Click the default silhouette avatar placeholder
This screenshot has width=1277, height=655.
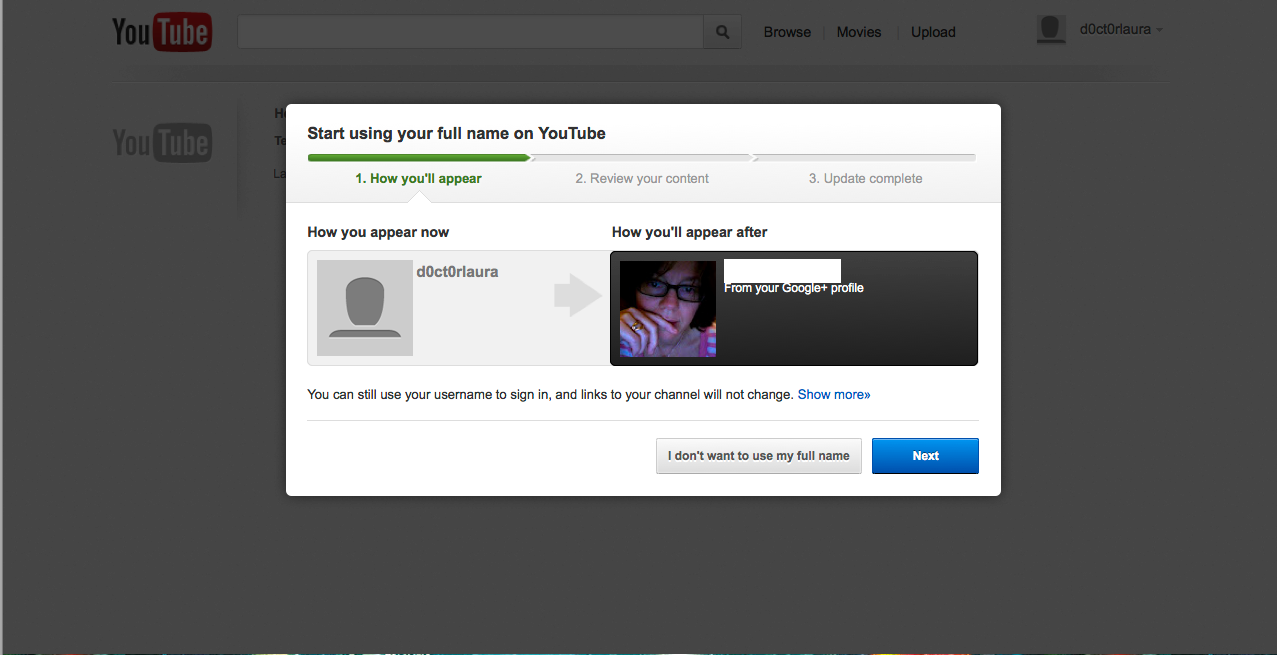click(365, 308)
